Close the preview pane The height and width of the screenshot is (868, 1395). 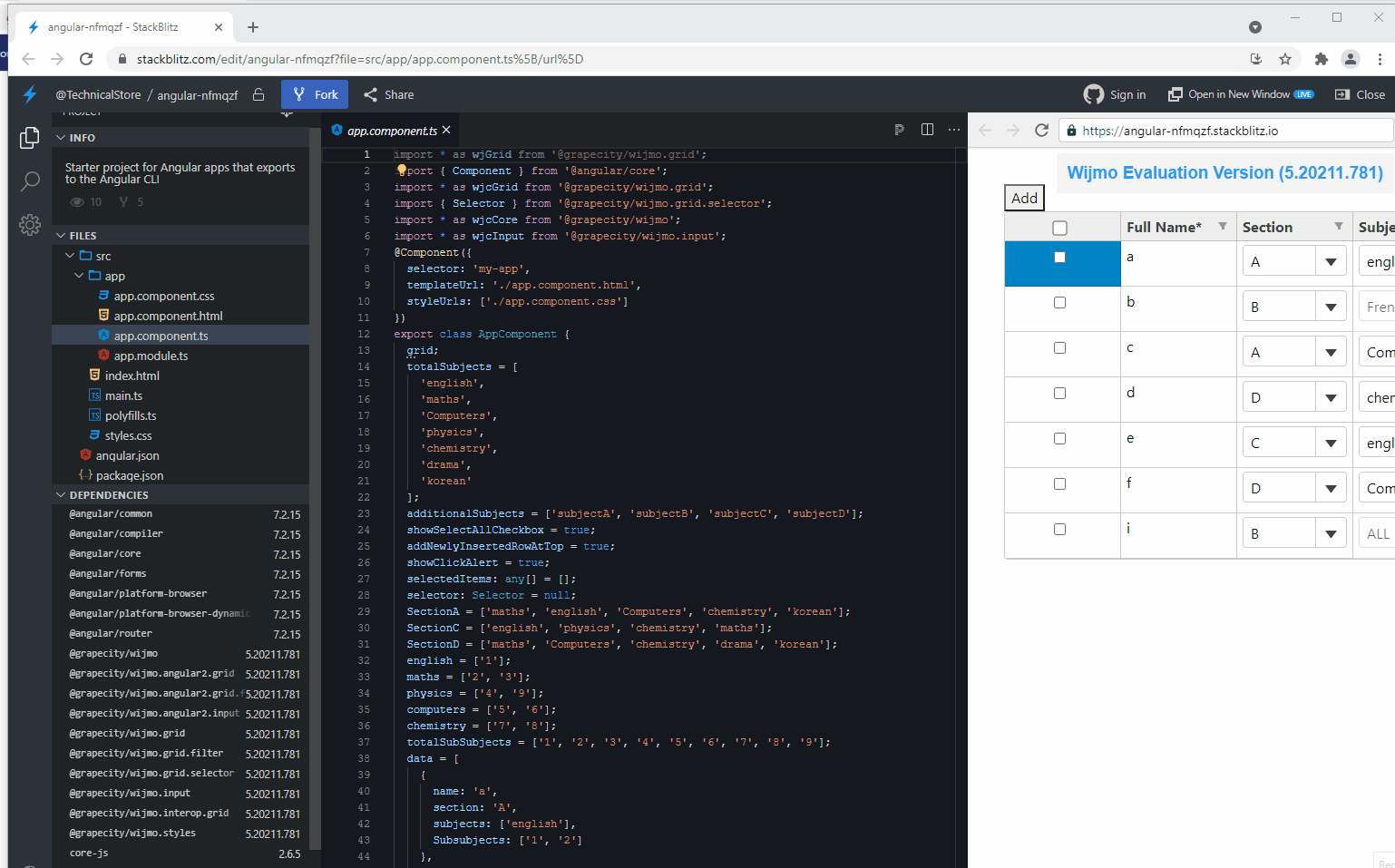(1361, 94)
